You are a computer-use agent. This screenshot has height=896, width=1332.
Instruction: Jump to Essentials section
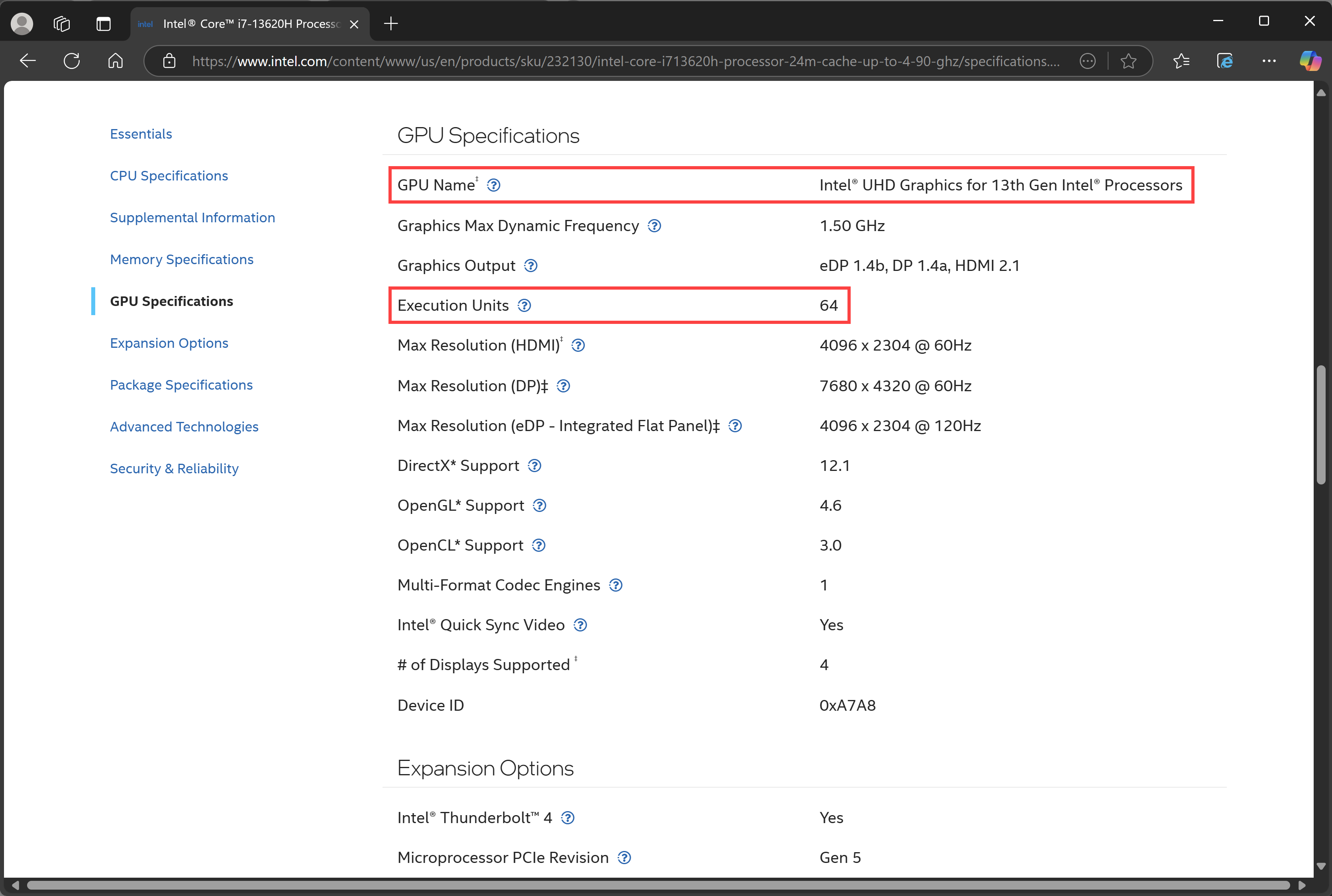(141, 134)
